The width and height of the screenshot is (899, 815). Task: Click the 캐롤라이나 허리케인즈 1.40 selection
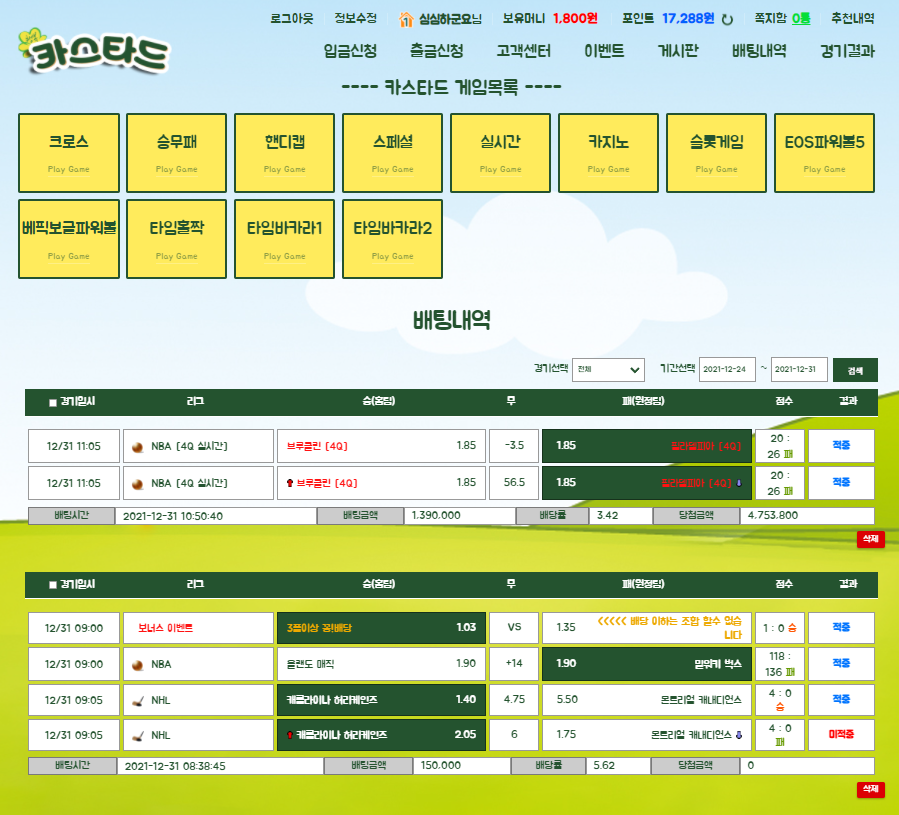tap(381, 700)
